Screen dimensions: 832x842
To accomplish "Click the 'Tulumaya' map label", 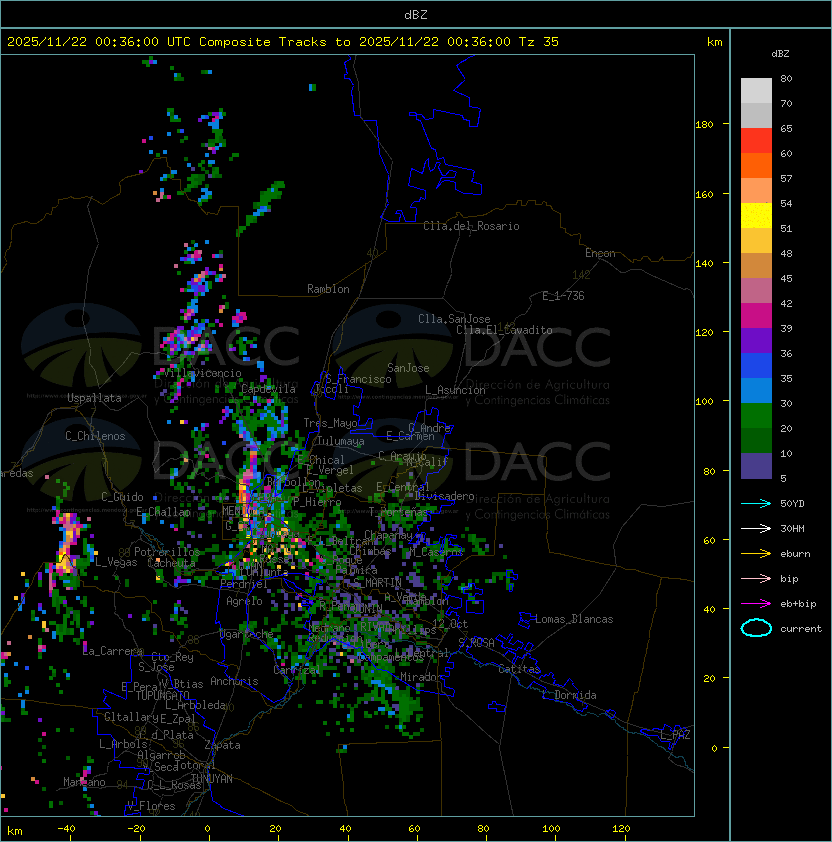I will pyautogui.click(x=341, y=441).
